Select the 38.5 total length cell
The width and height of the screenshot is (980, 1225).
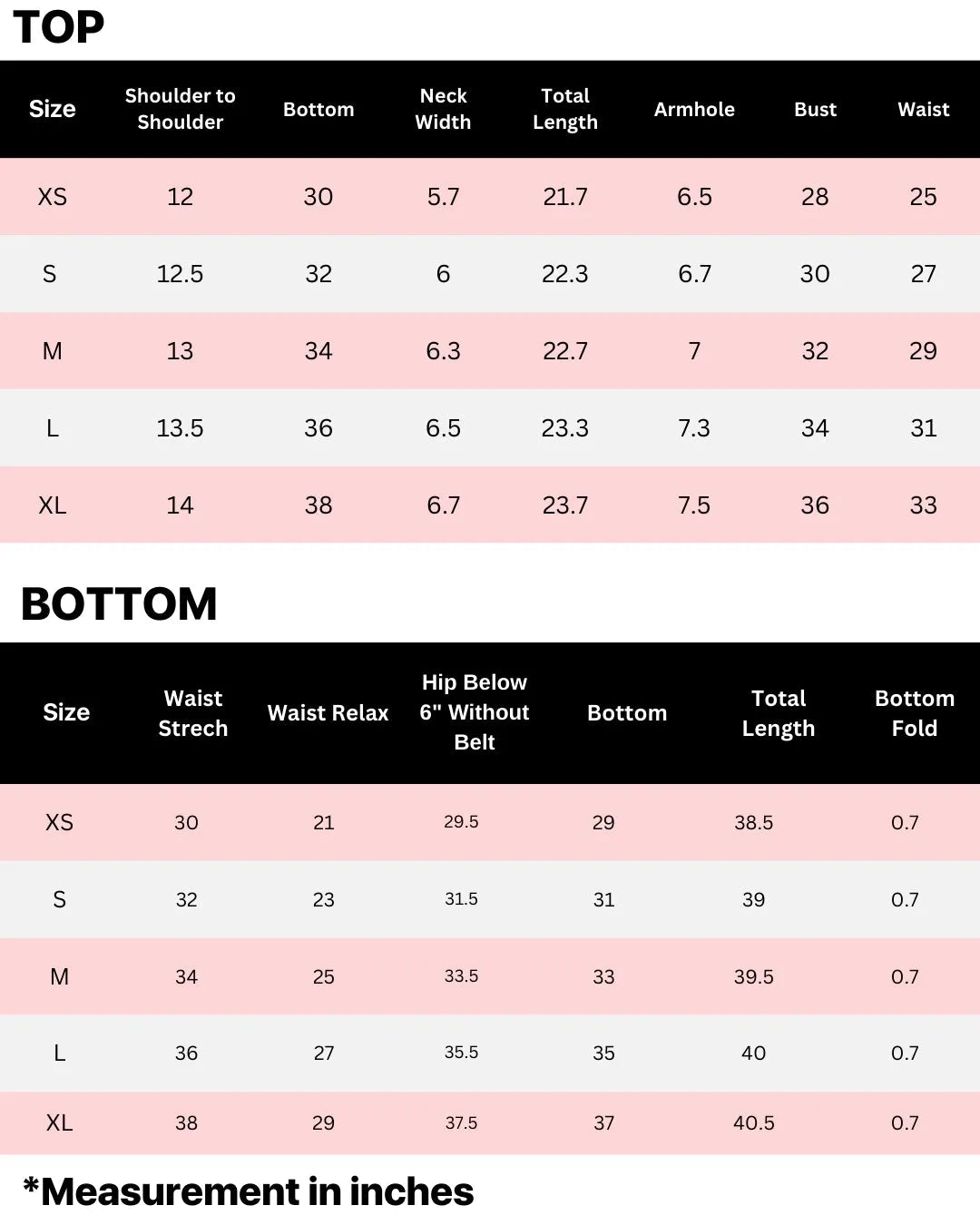click(753, 823)
